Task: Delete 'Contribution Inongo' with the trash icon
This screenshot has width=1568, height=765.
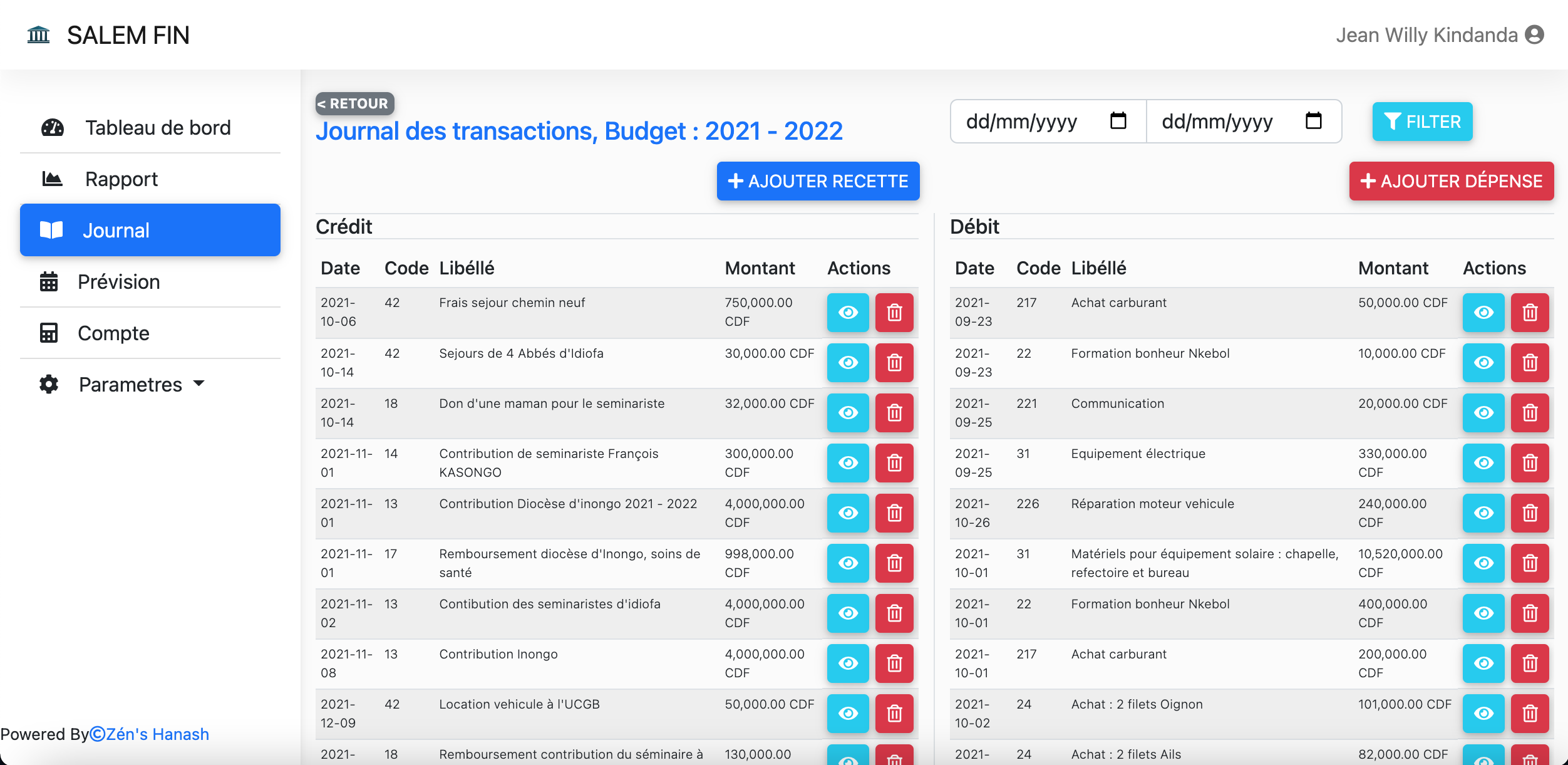Action: pyautogui.click(x=894, y=663)
